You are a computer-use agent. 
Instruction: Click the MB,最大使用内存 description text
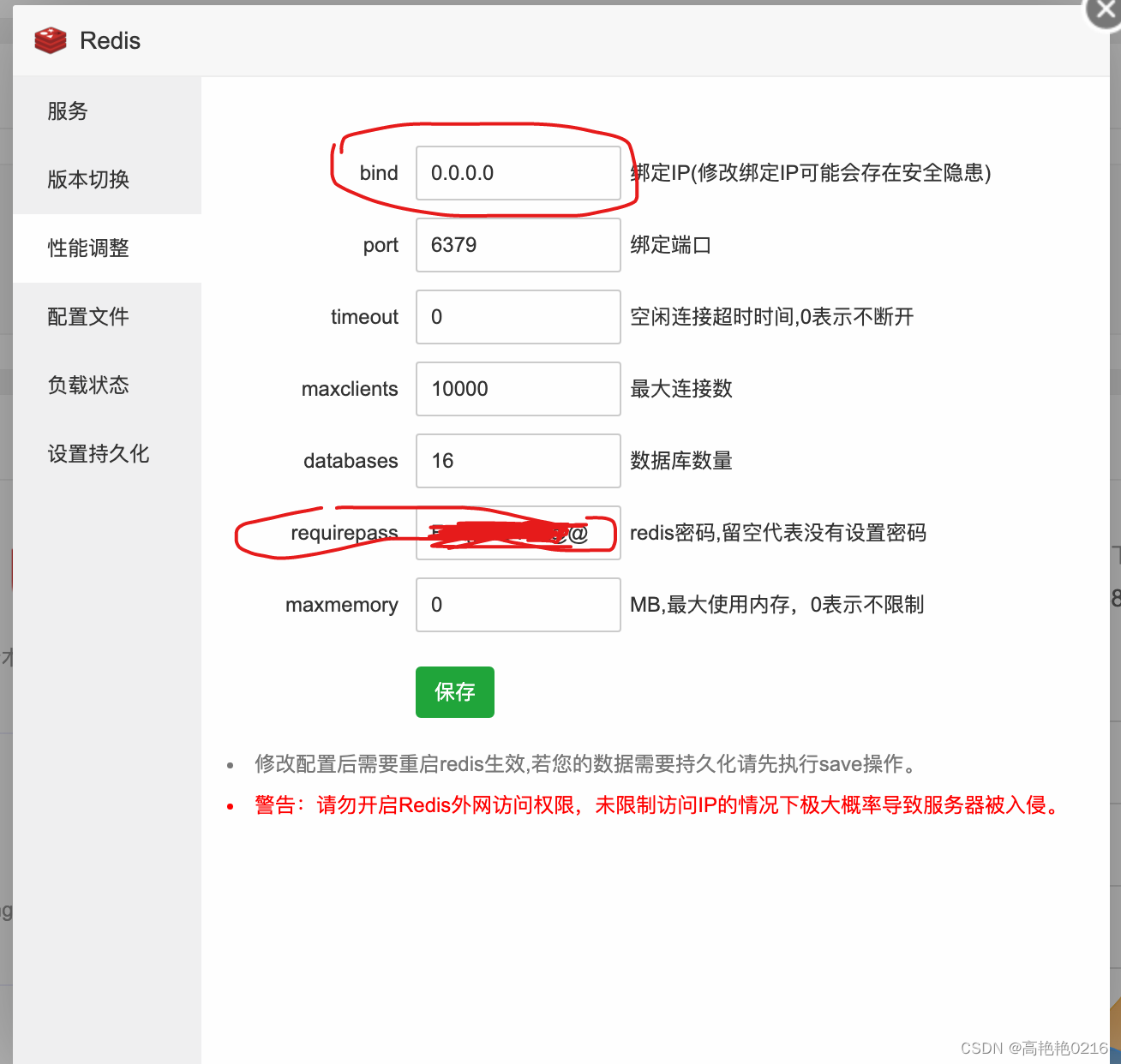(x=777, y=605)
